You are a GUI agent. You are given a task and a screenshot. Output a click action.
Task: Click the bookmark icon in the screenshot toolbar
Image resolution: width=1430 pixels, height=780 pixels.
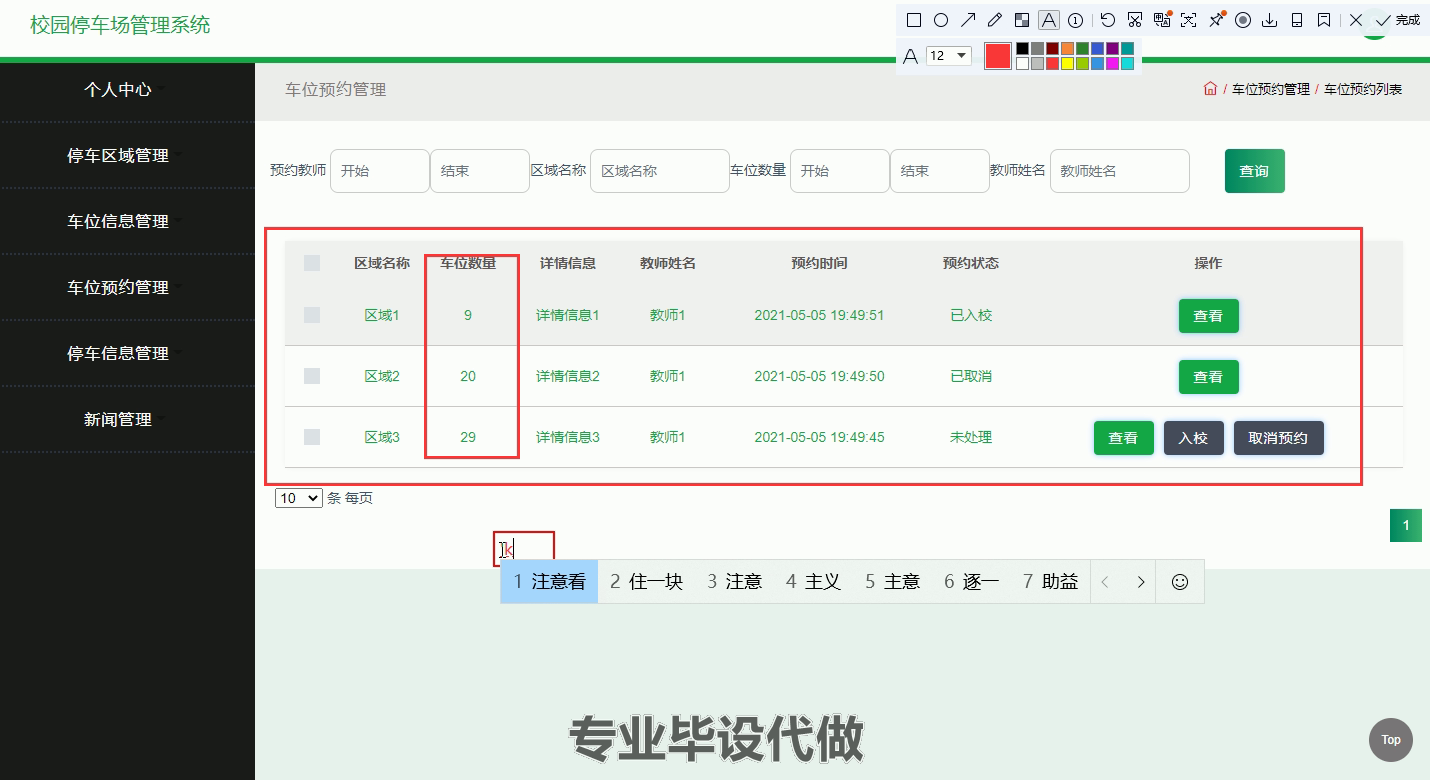(1324, 20)
